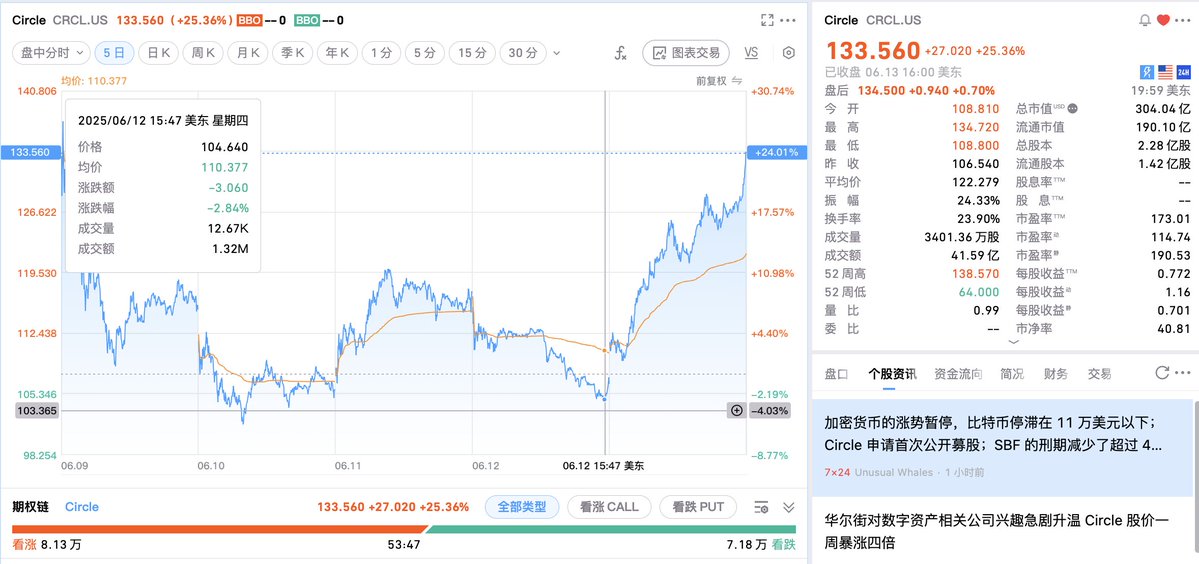Open 图表交易 chart trading button
The width and height of the screenshot is (1199, 564).
pos(686,53)
